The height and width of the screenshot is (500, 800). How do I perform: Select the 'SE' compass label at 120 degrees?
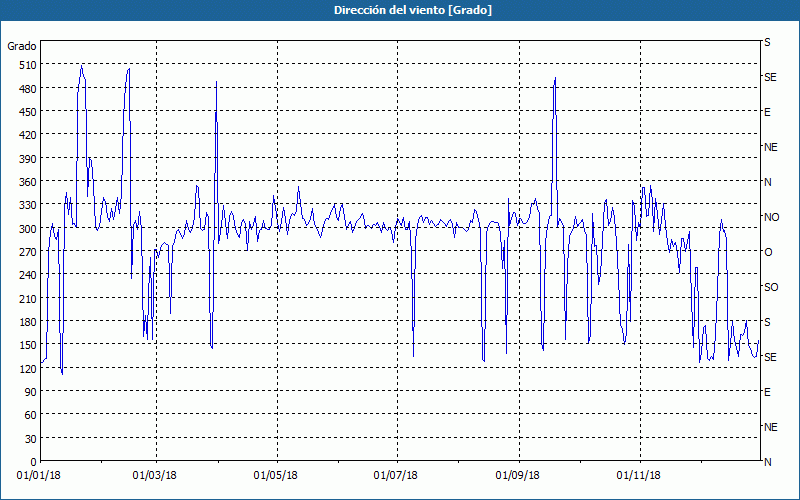tap(770, 358)
